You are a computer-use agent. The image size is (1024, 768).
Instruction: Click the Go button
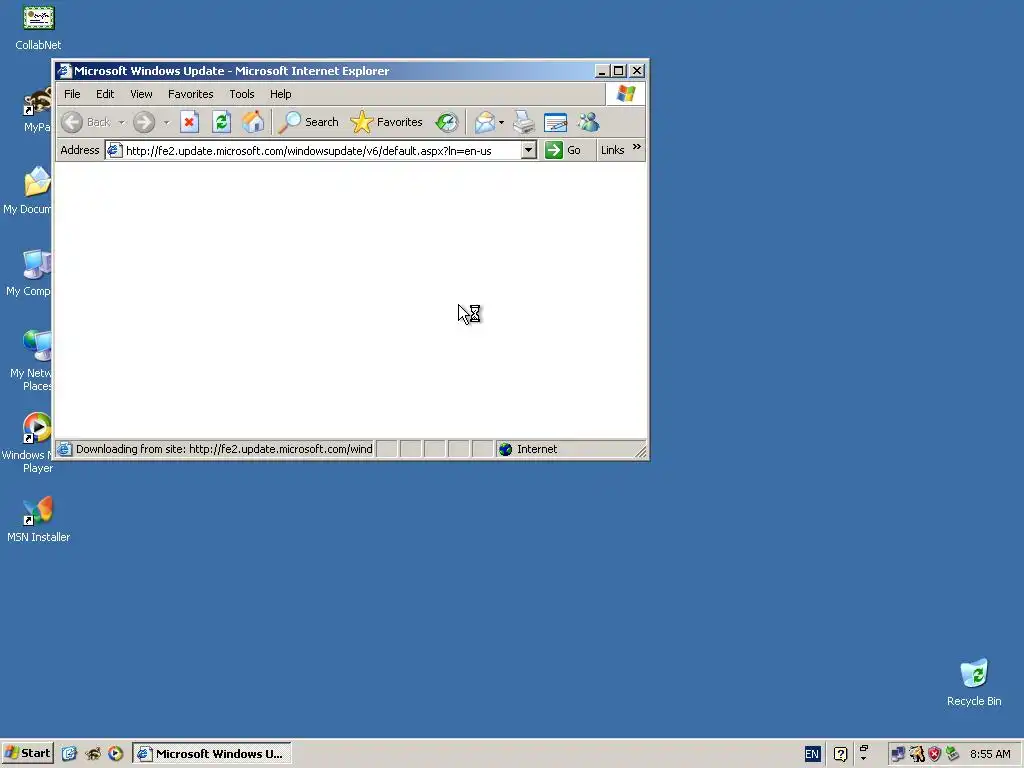[563, 150]
